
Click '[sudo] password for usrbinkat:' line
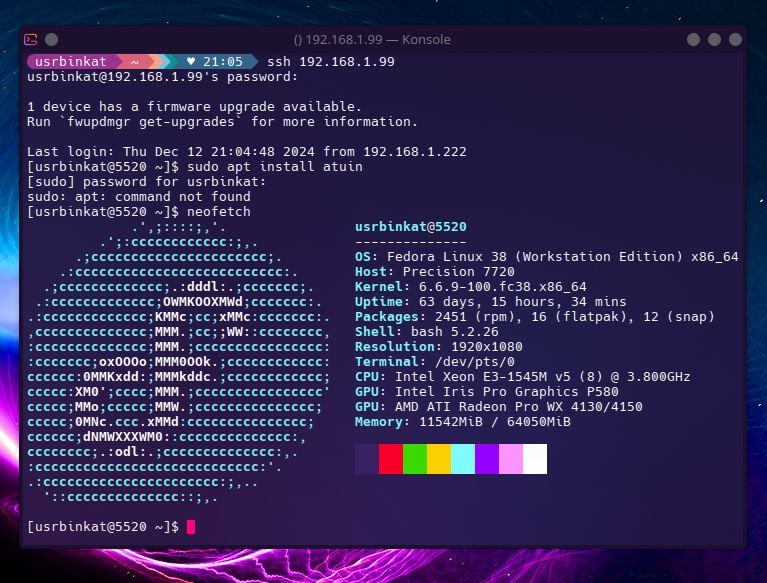coord(147,182)
